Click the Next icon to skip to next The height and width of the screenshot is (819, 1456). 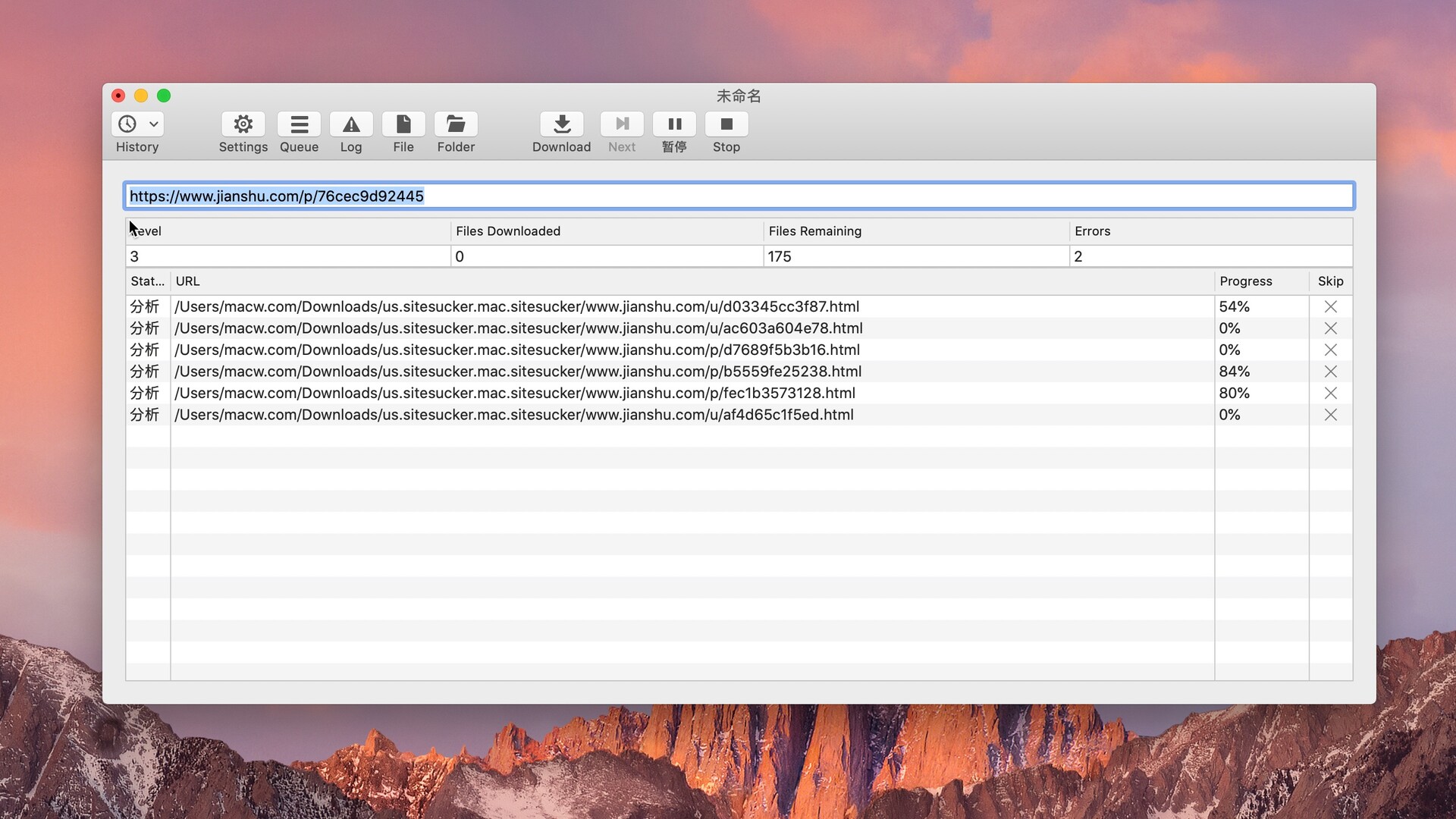click(622, 124)
